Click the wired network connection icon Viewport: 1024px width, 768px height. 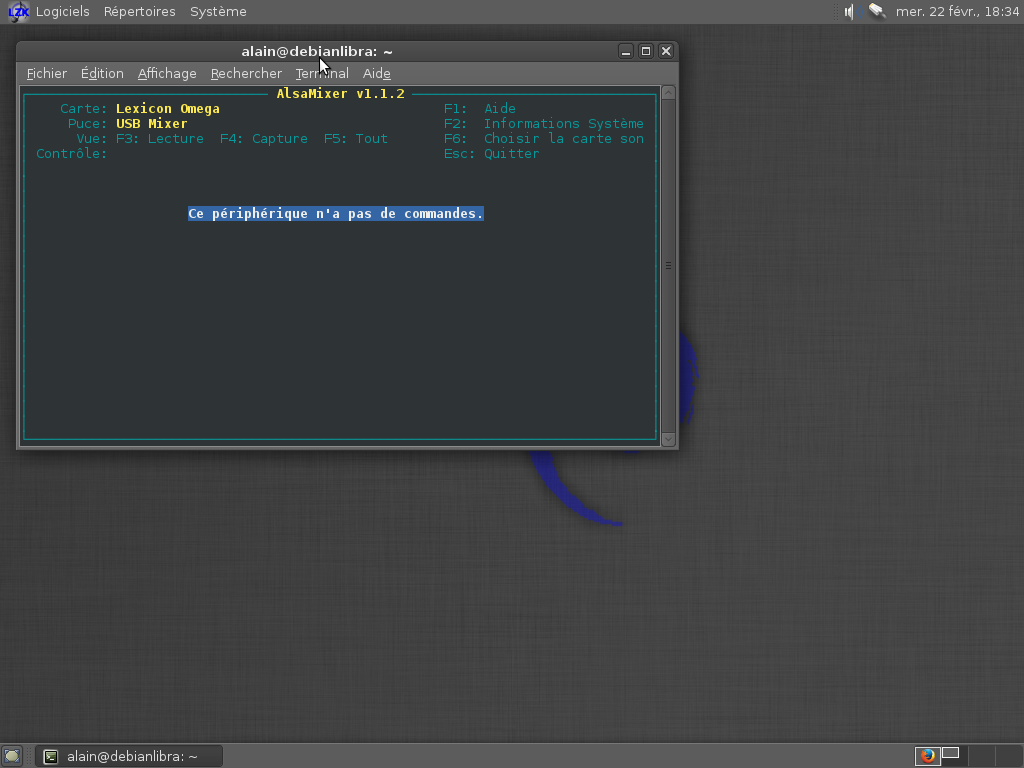click(x=877, y=12)
